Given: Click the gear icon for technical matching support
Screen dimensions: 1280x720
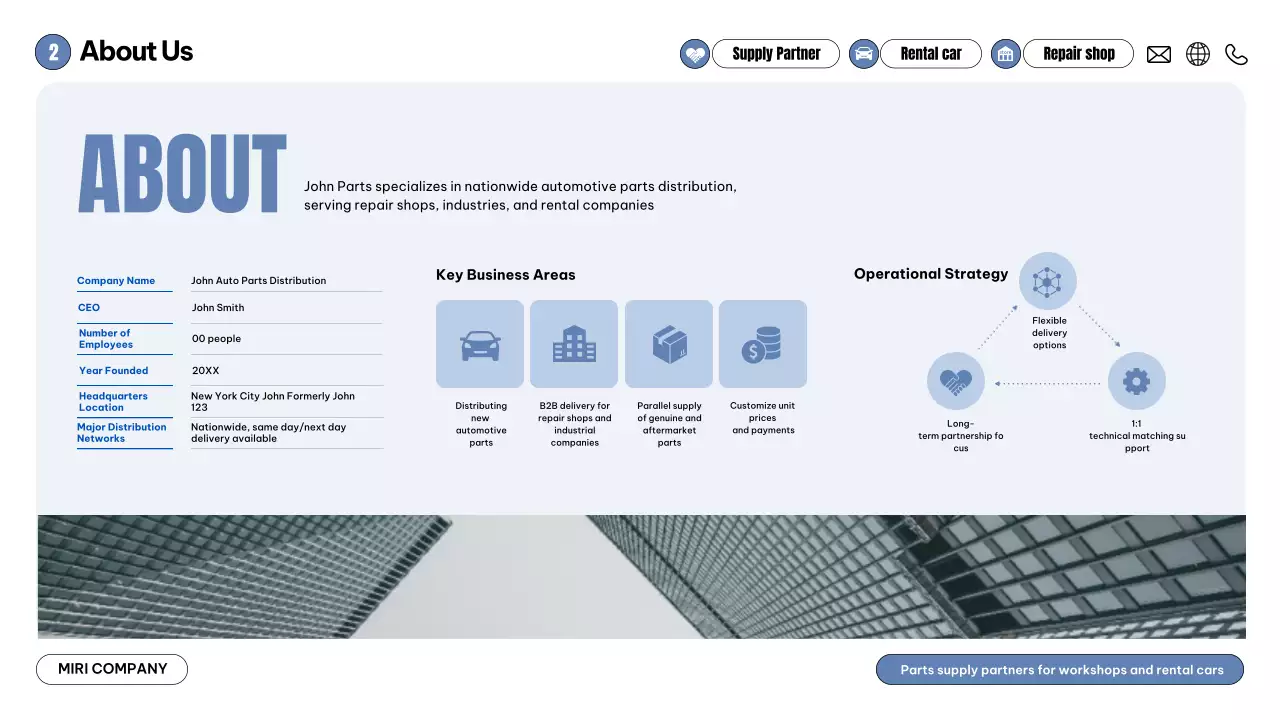Looking at the screenshot, I should point(1137,381).
